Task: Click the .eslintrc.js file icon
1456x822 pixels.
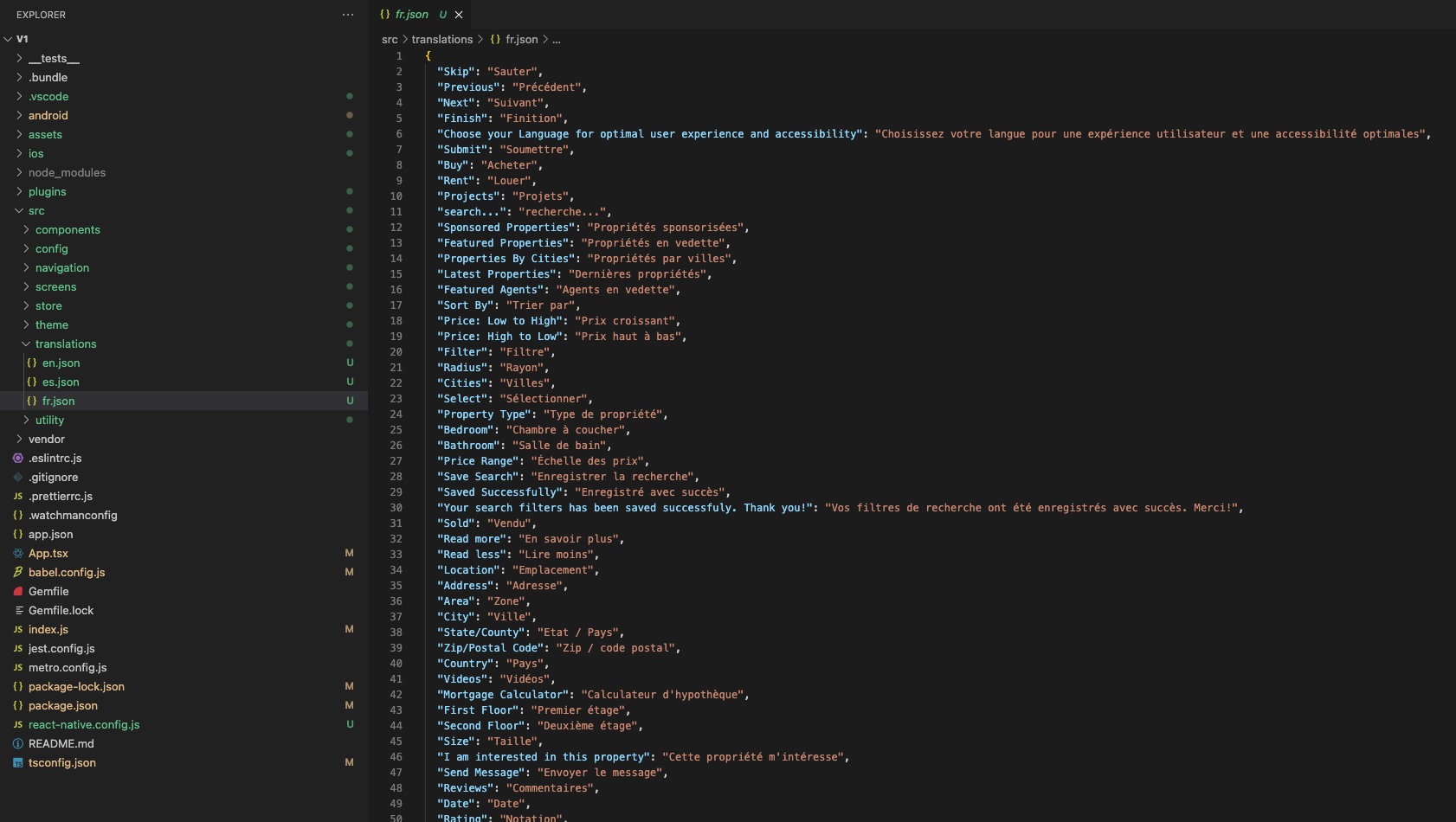Action: click(18, 459)
